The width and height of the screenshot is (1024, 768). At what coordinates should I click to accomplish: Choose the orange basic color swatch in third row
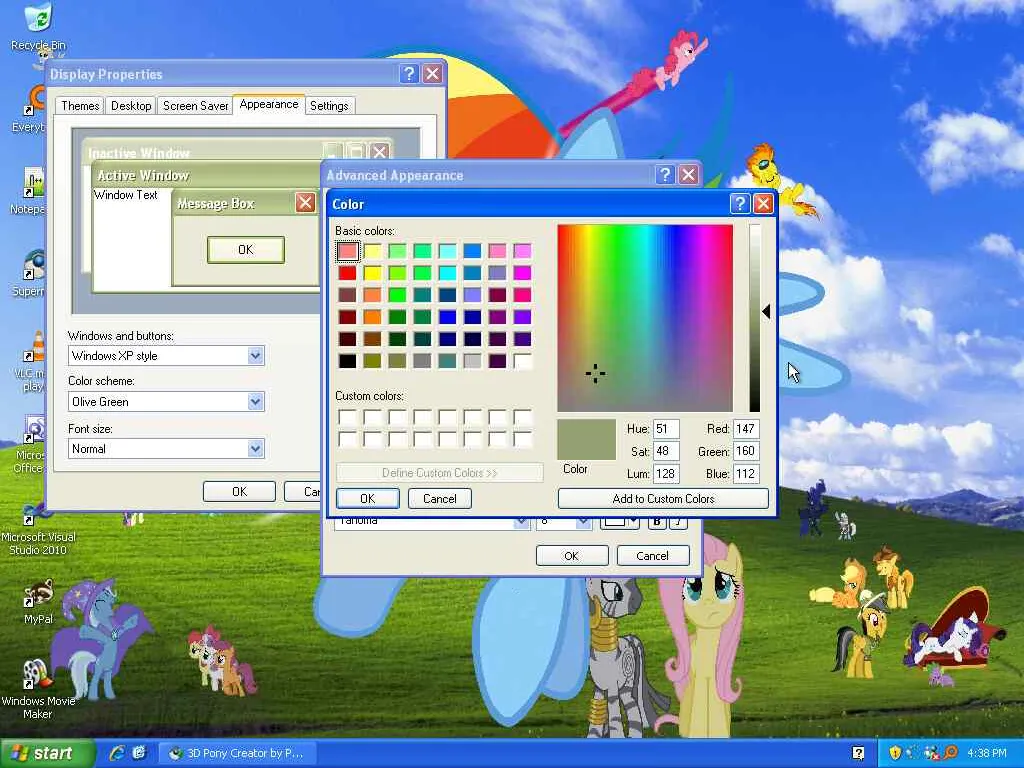coord(372,295)
